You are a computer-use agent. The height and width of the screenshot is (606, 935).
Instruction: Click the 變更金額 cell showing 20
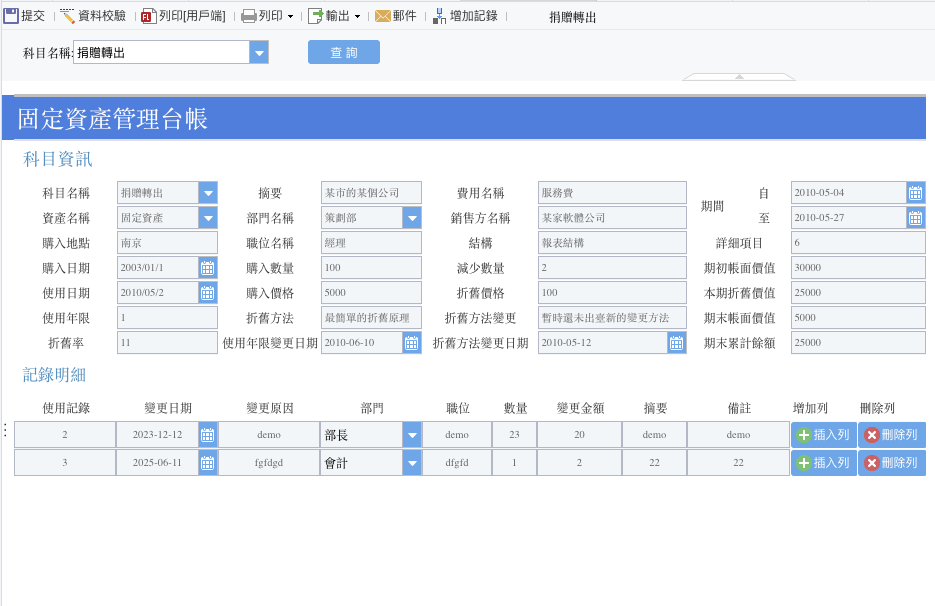click(x=579, y=435)
